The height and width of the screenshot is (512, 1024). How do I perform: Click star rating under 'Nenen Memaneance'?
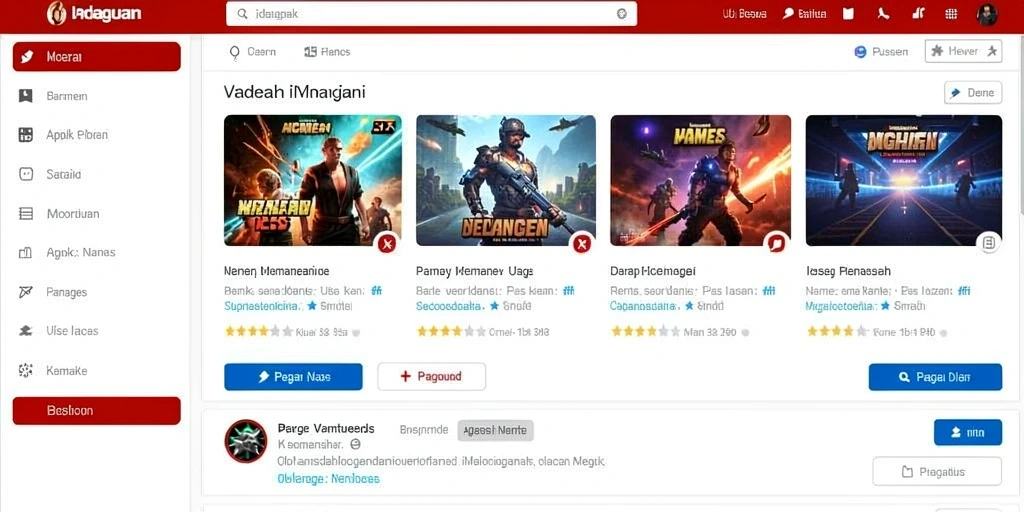258,332
